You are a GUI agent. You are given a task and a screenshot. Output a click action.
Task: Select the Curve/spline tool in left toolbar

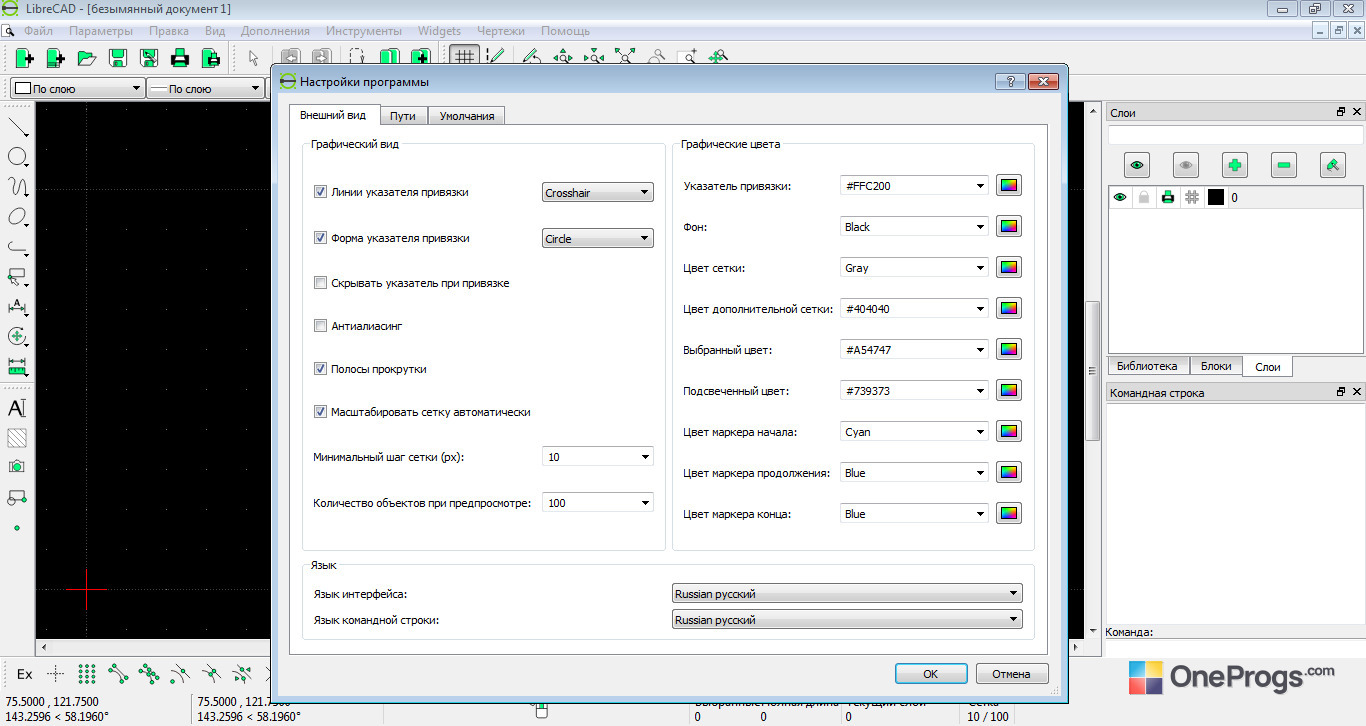tap(18, 187)
